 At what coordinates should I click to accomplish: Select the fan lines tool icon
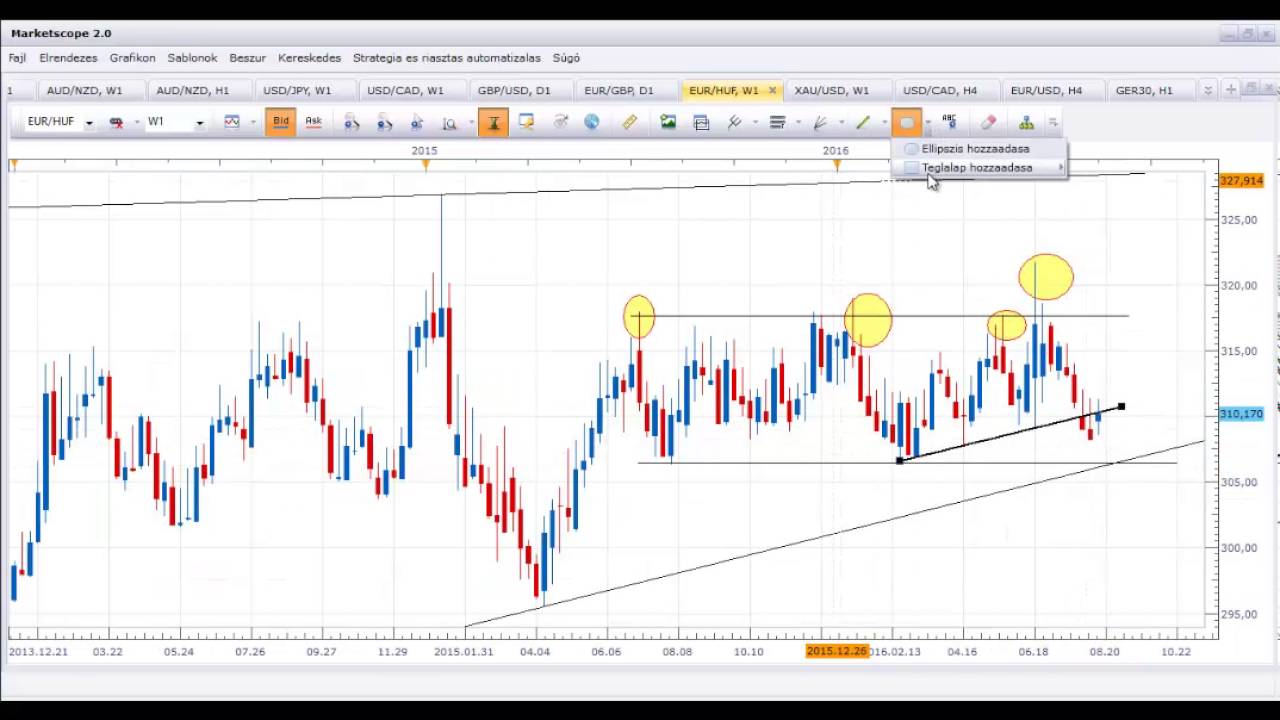click(820, 122)
